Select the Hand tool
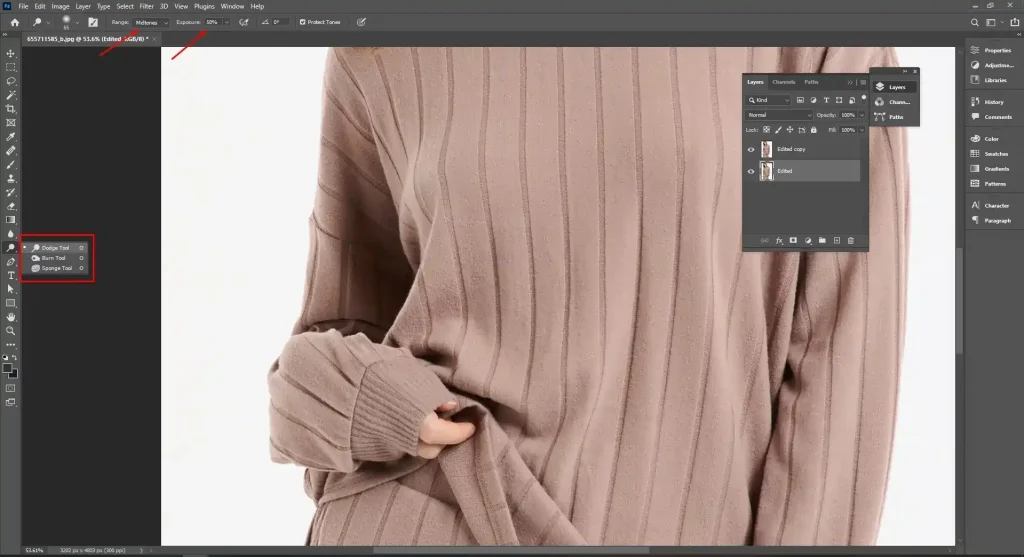This screenshot has width=1024, height=557. point(10,317)
